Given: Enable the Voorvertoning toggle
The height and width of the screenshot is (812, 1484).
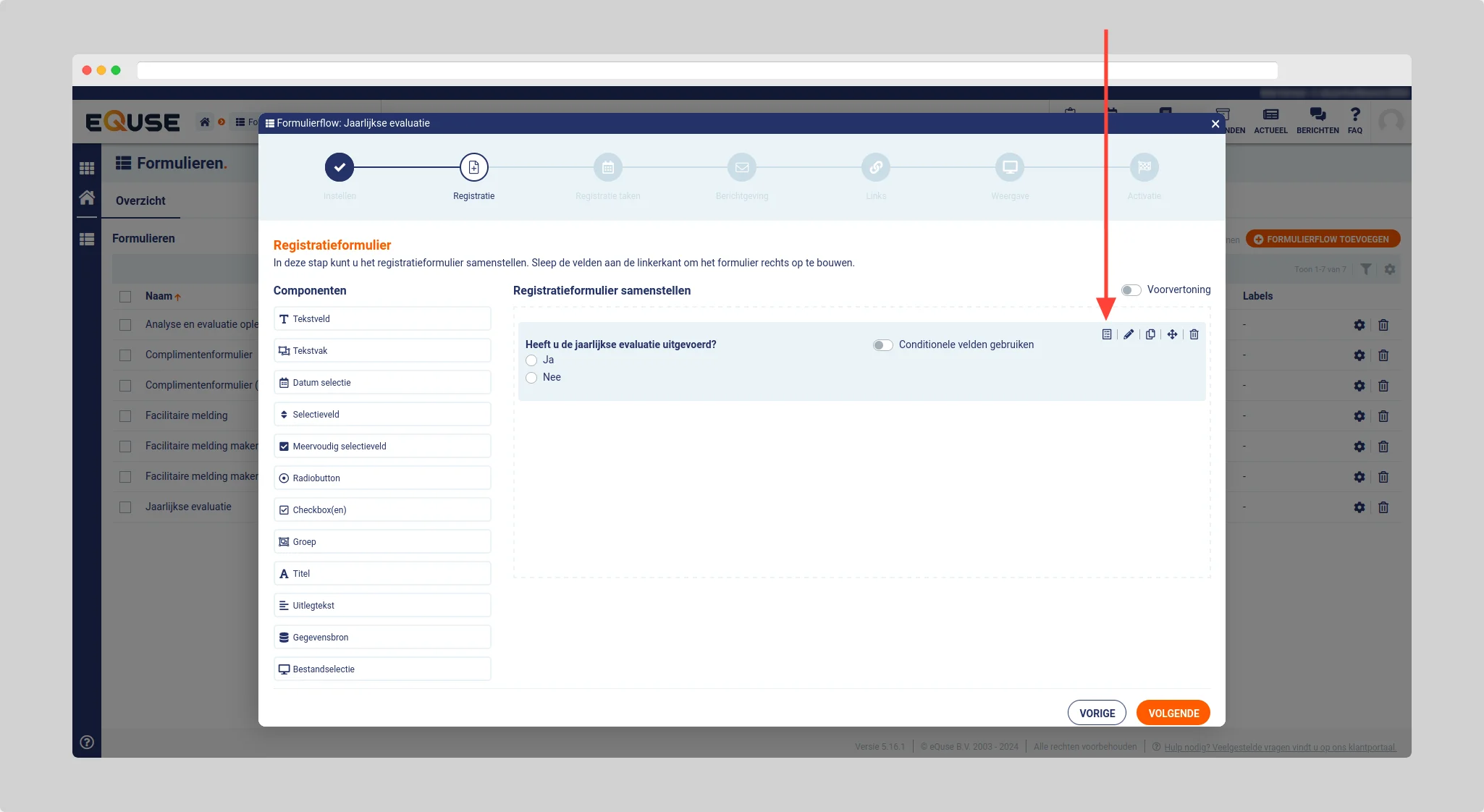Looking at the screenshot, I should coord(1131,290).
